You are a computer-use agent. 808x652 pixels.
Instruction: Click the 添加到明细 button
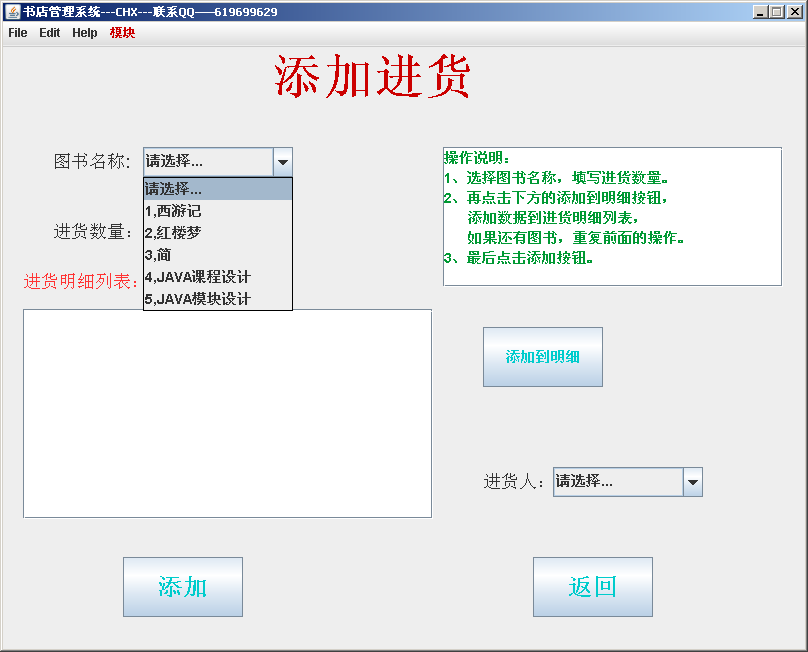point(543,357)
